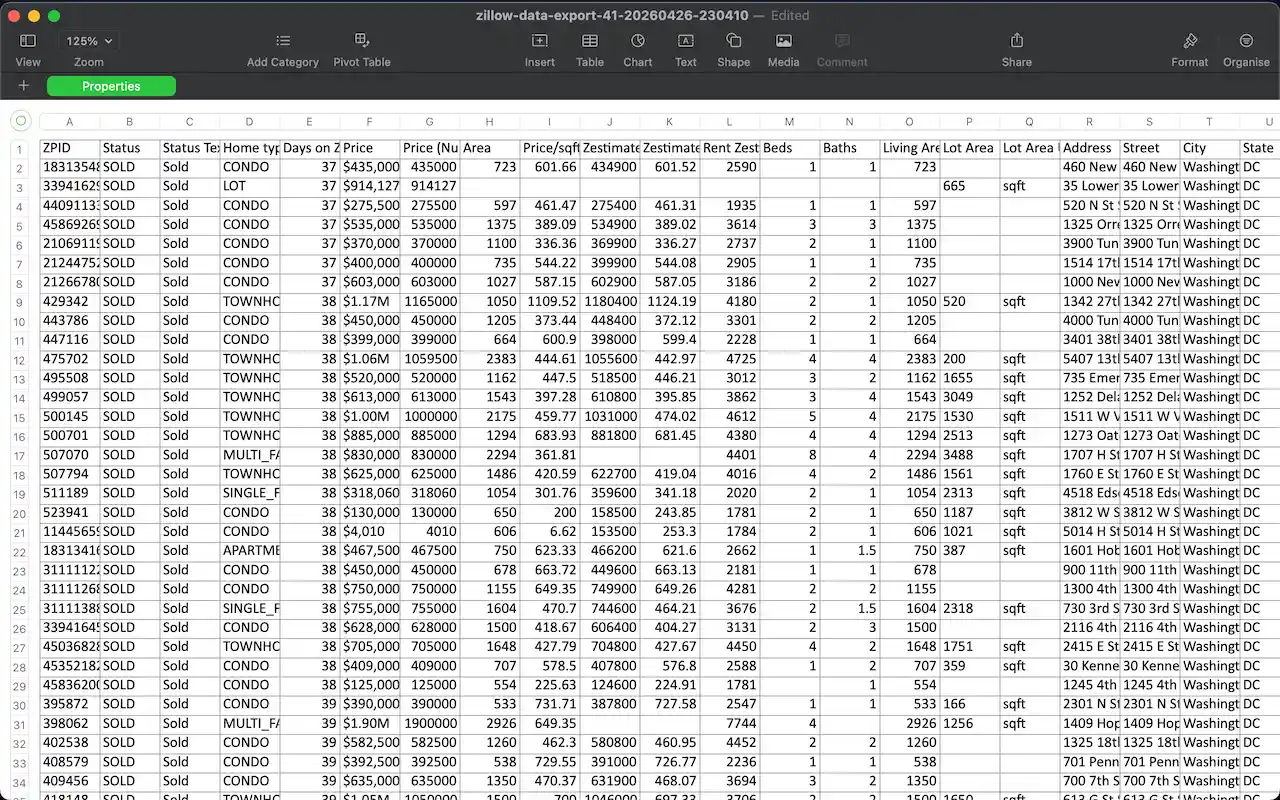Select the Zestimate cell 1180400
The width and height of the screenshot is (1280, 800).
click(610, 301)
